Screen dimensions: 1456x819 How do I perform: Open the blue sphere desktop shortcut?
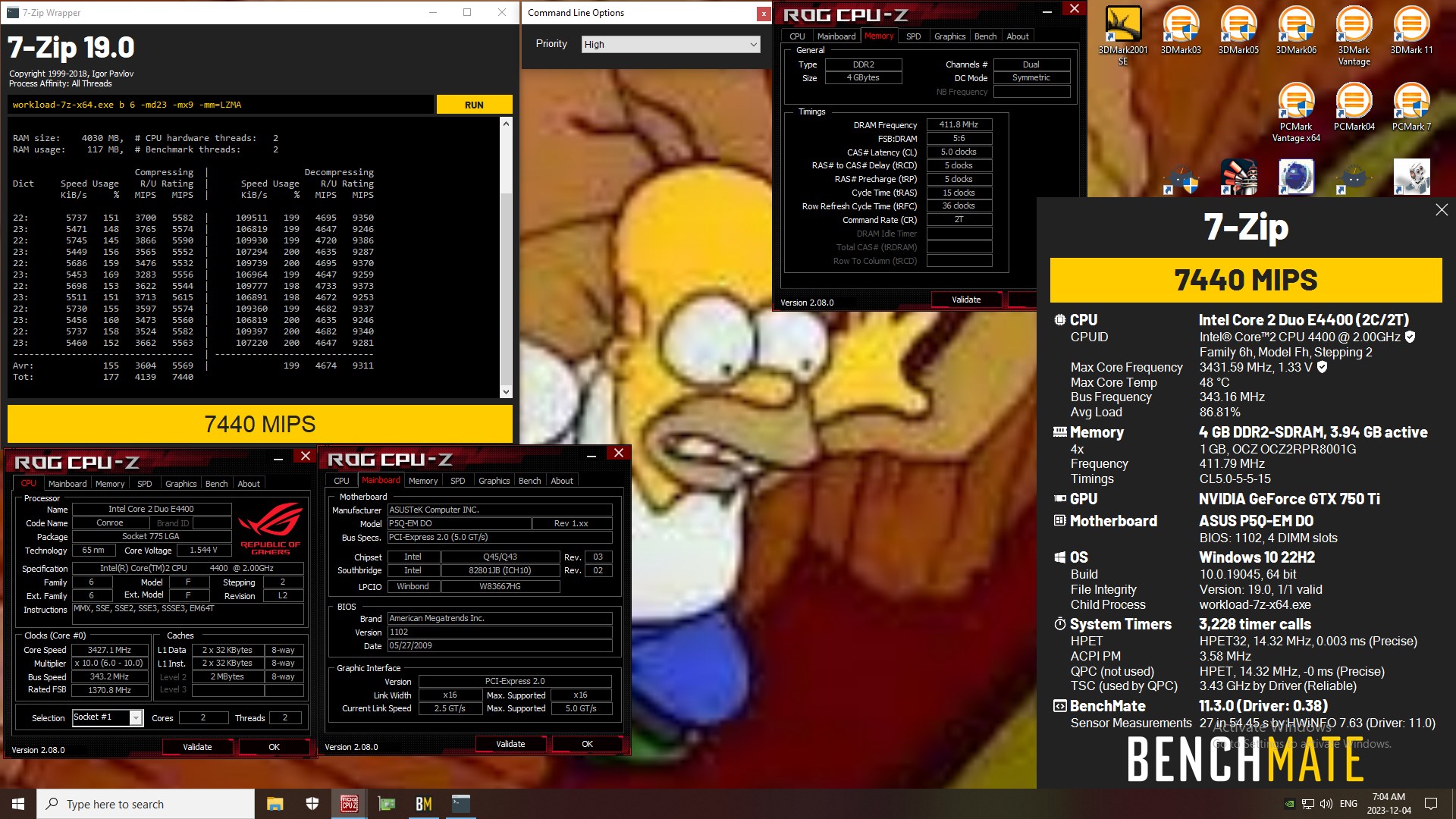pyautogui.click(x=1296, y=177)
